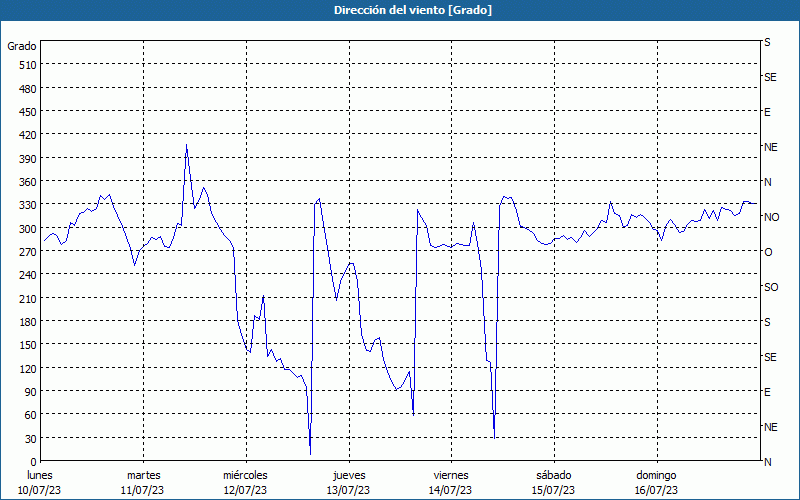This screenshot has width=800, height=500.
Task: Click the 'SE' label level with 120
Action: coord(770,358)
